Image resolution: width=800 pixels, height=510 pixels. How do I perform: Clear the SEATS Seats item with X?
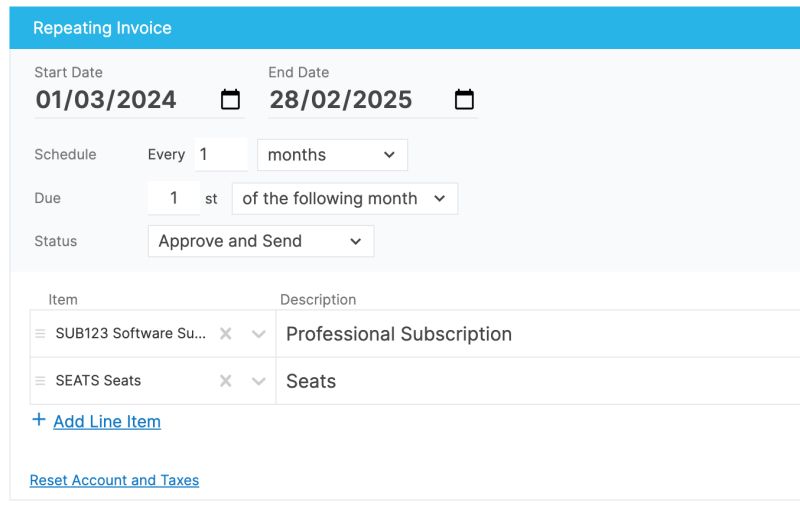pyautogui.click(x=226, y=381)
